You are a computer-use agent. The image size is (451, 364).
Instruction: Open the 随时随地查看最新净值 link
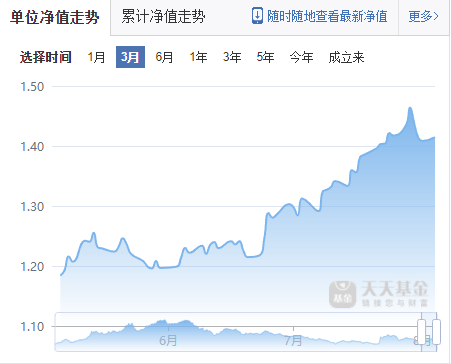point(327,16)
